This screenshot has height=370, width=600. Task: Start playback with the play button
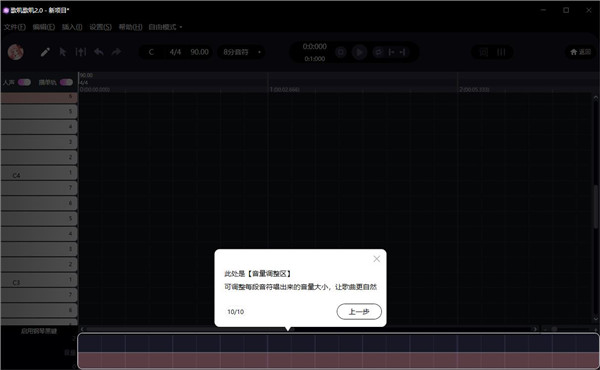pos(359,52)
